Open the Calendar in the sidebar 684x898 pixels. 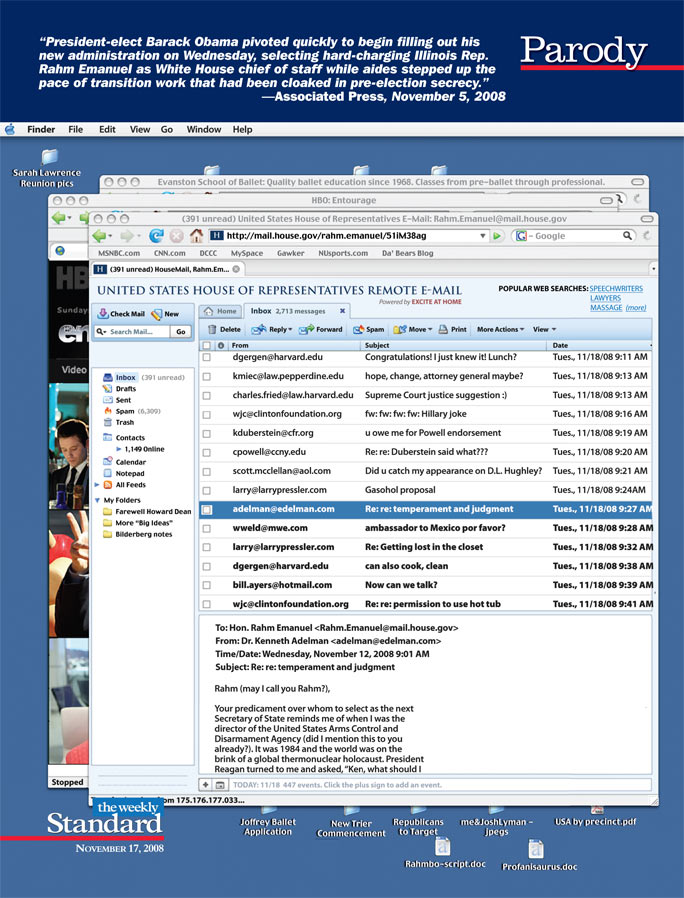[130, 462]
